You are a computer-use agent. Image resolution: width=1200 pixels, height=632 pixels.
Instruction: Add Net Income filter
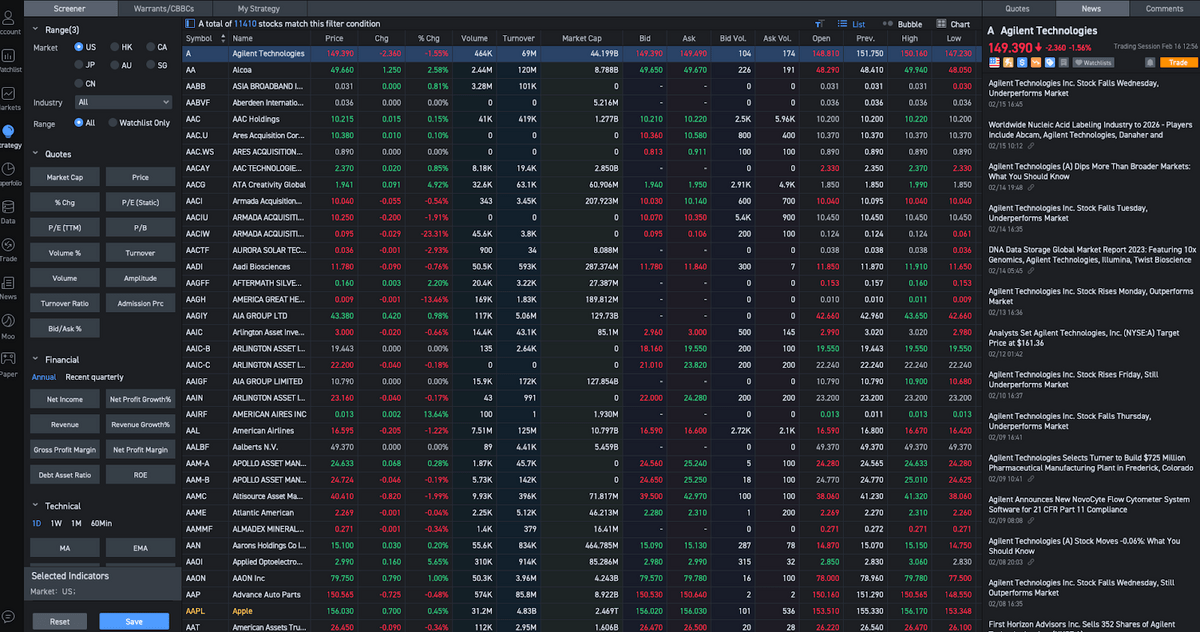65,399
